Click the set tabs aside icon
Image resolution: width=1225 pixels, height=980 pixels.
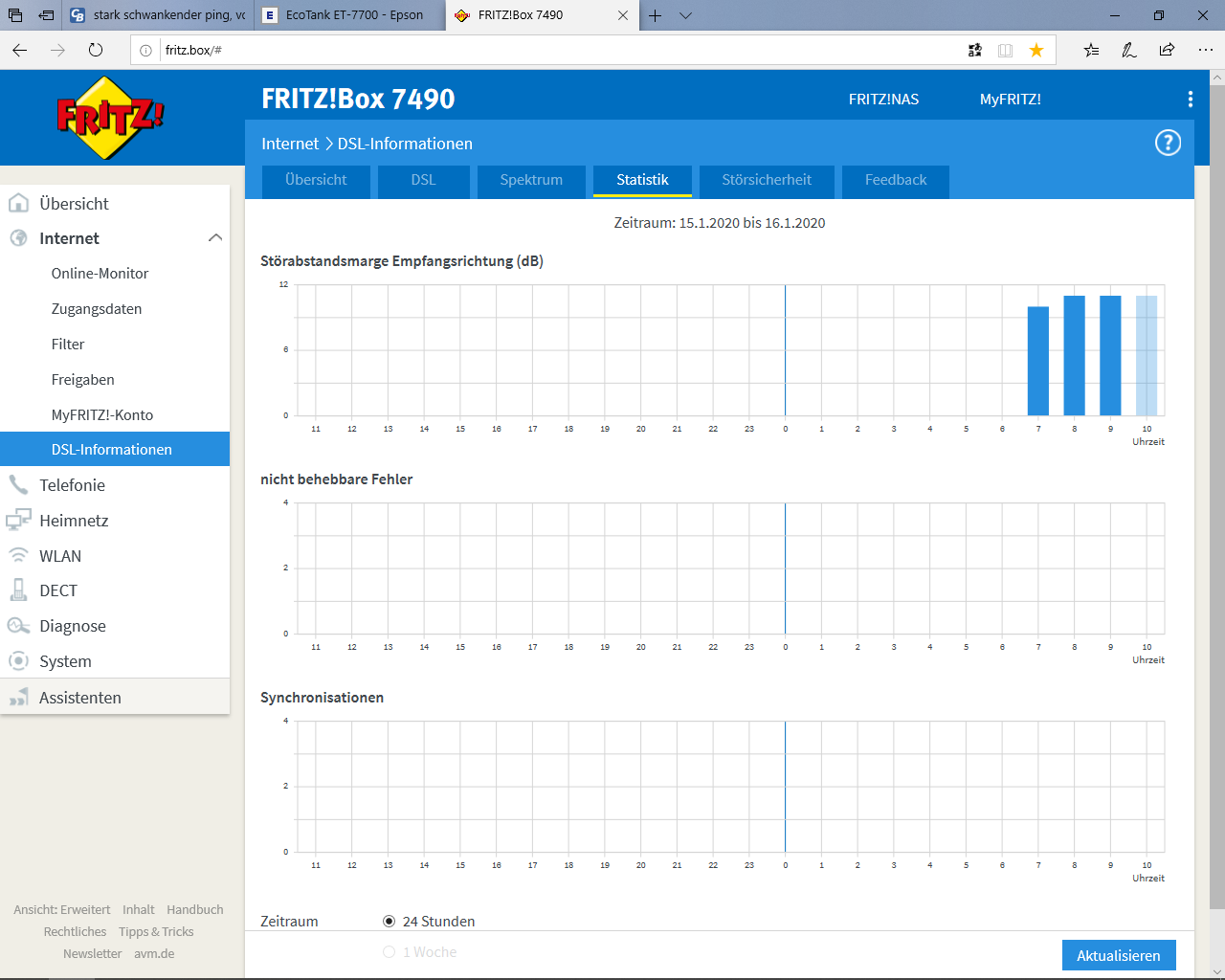click(46, 15)
